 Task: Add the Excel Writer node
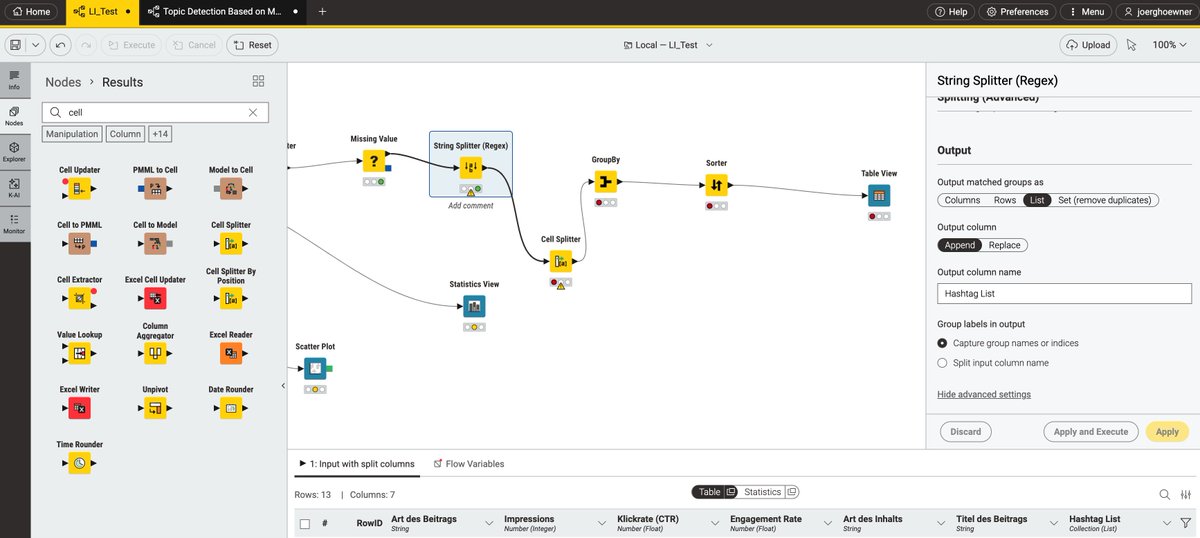point(79,408)
